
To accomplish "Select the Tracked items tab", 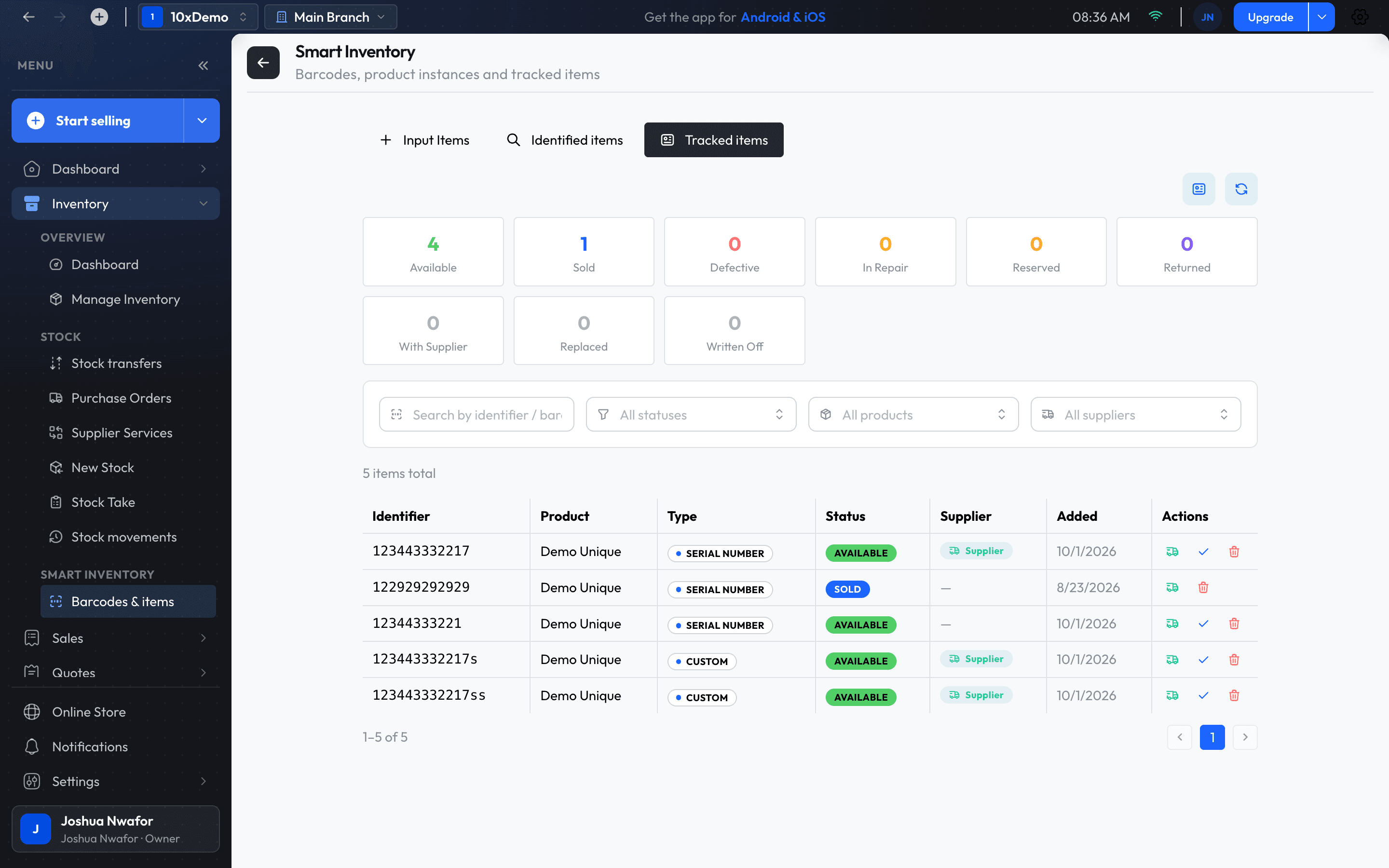I will coord(713,140).
